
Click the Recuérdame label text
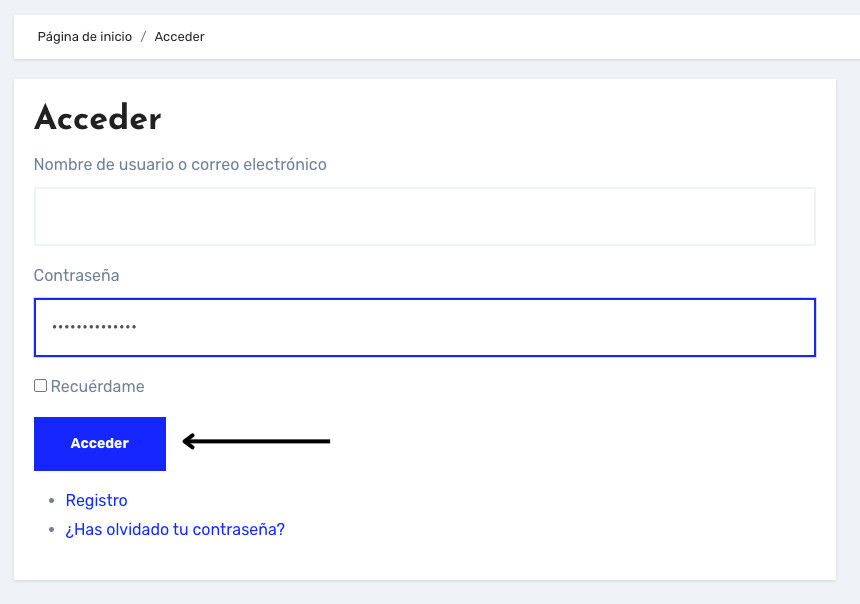(x=97, y=386)
